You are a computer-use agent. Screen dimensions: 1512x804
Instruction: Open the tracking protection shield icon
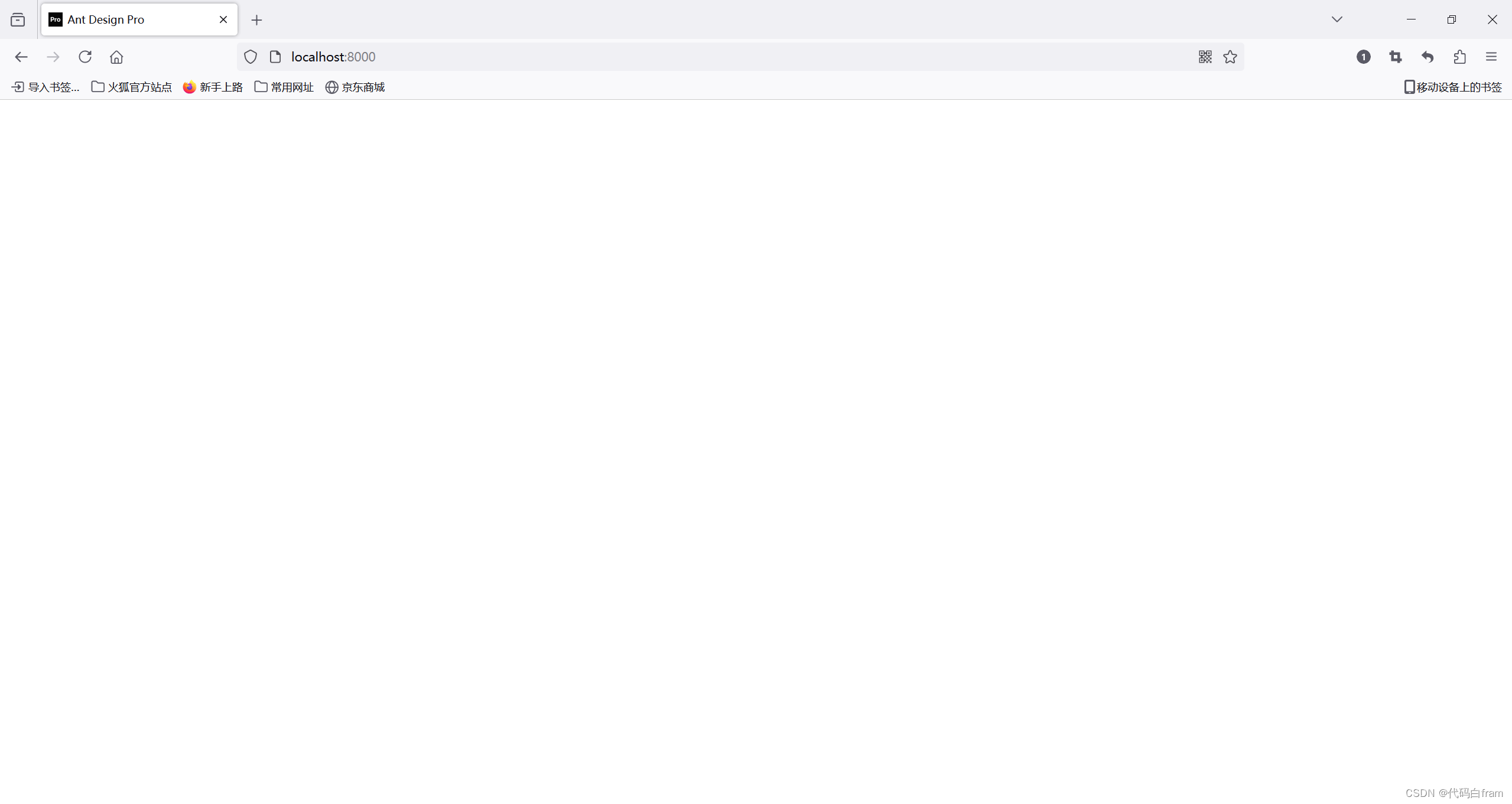pos(251,57)
